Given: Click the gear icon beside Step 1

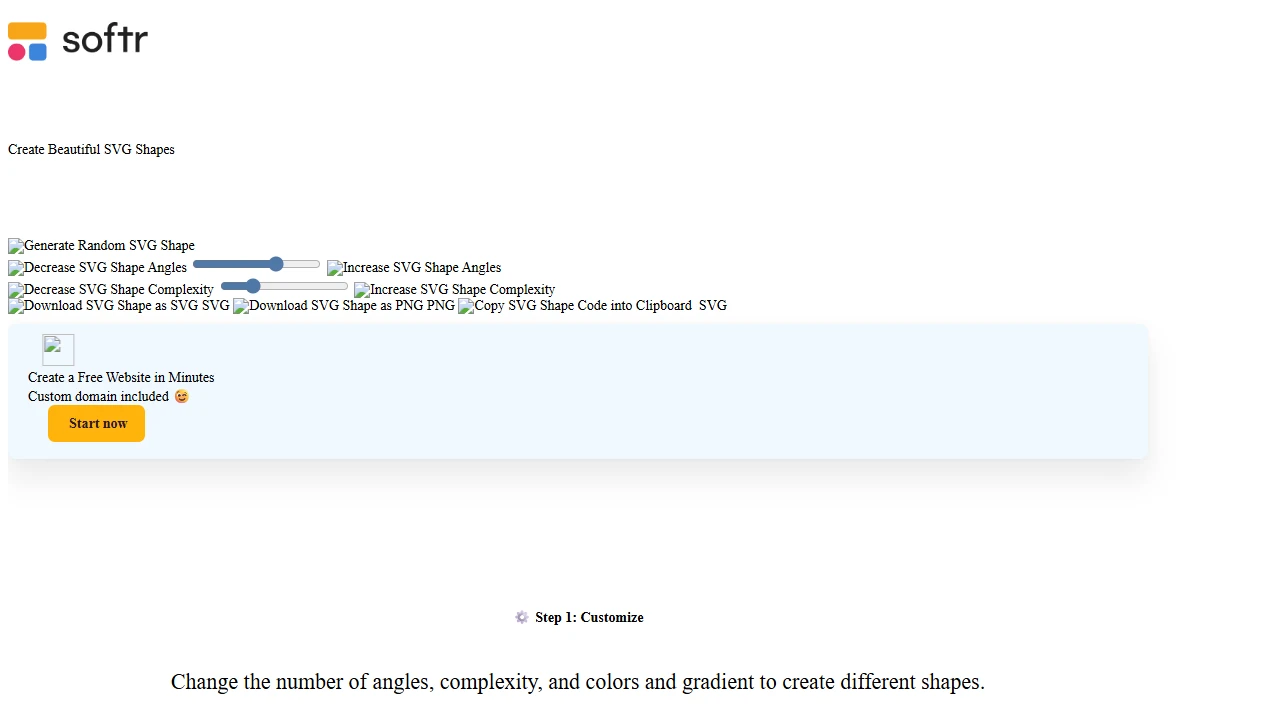Looking at the screenshot, I should [x=521, y=618].
